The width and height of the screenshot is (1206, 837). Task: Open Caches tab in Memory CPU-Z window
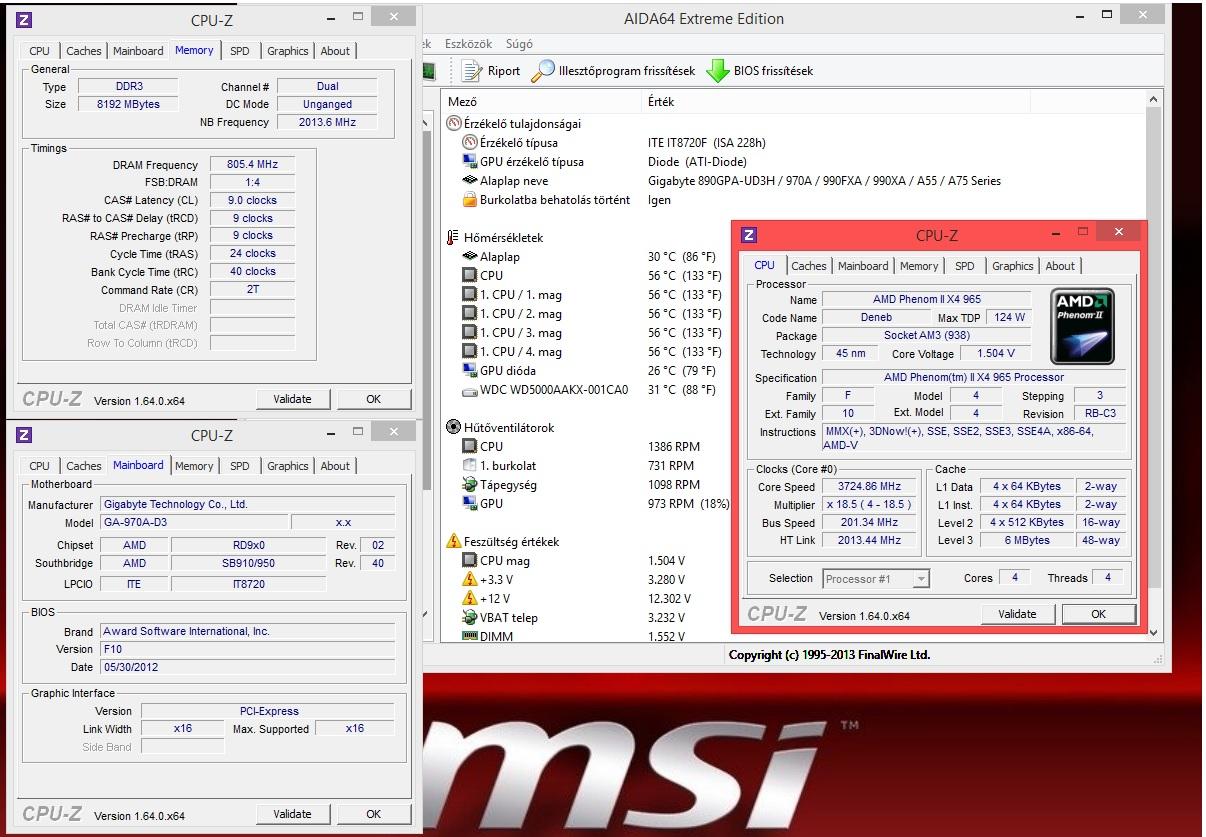[84, 51]
